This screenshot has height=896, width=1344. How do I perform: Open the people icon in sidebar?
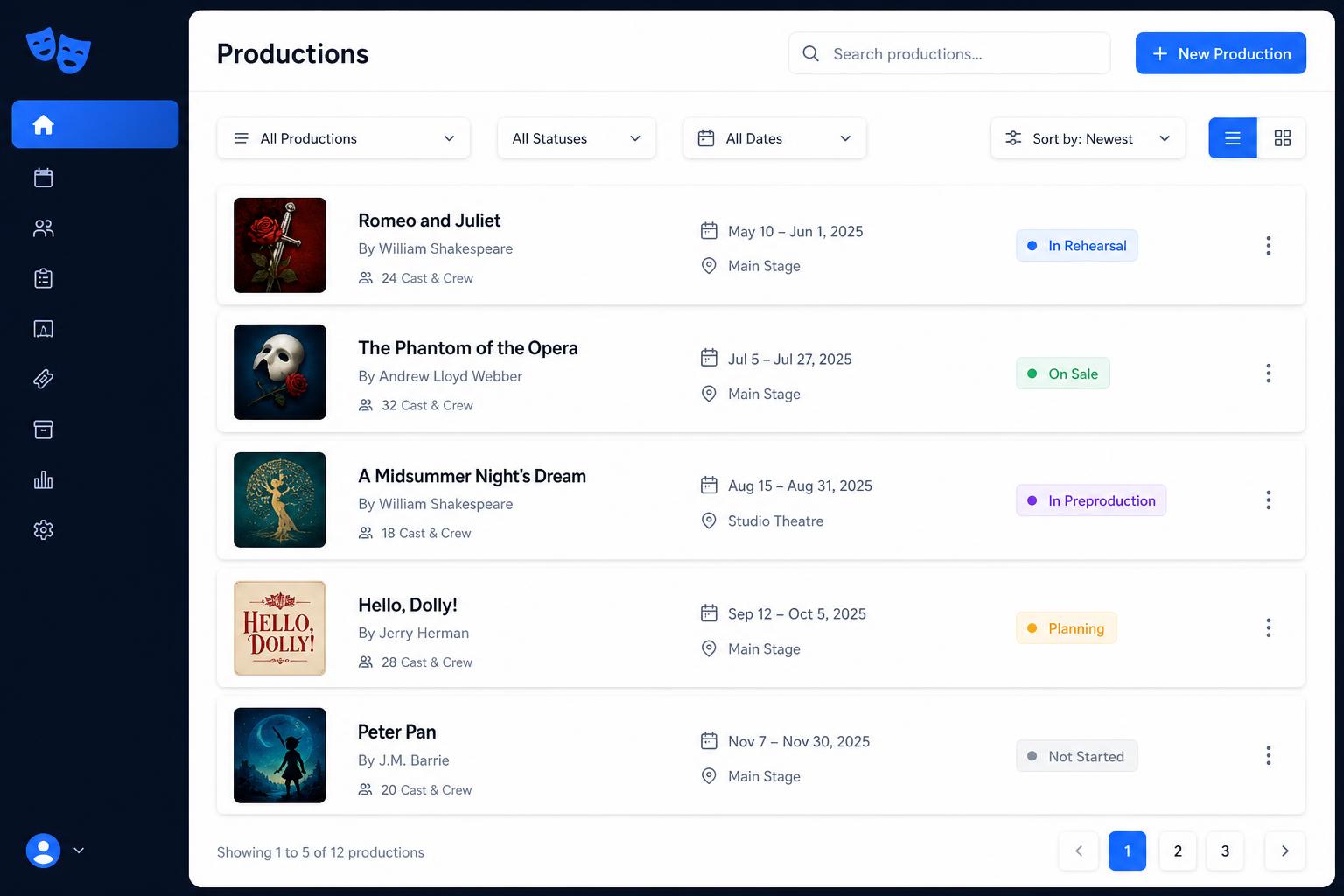pos(43,228)
